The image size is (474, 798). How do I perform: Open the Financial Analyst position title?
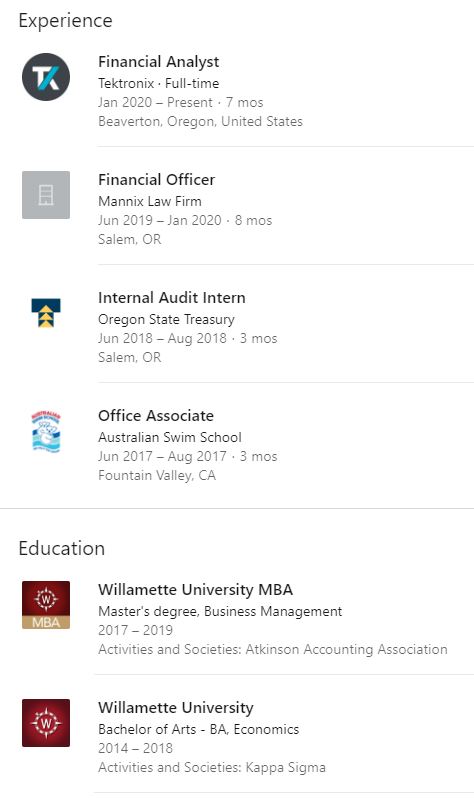[158, 62]
